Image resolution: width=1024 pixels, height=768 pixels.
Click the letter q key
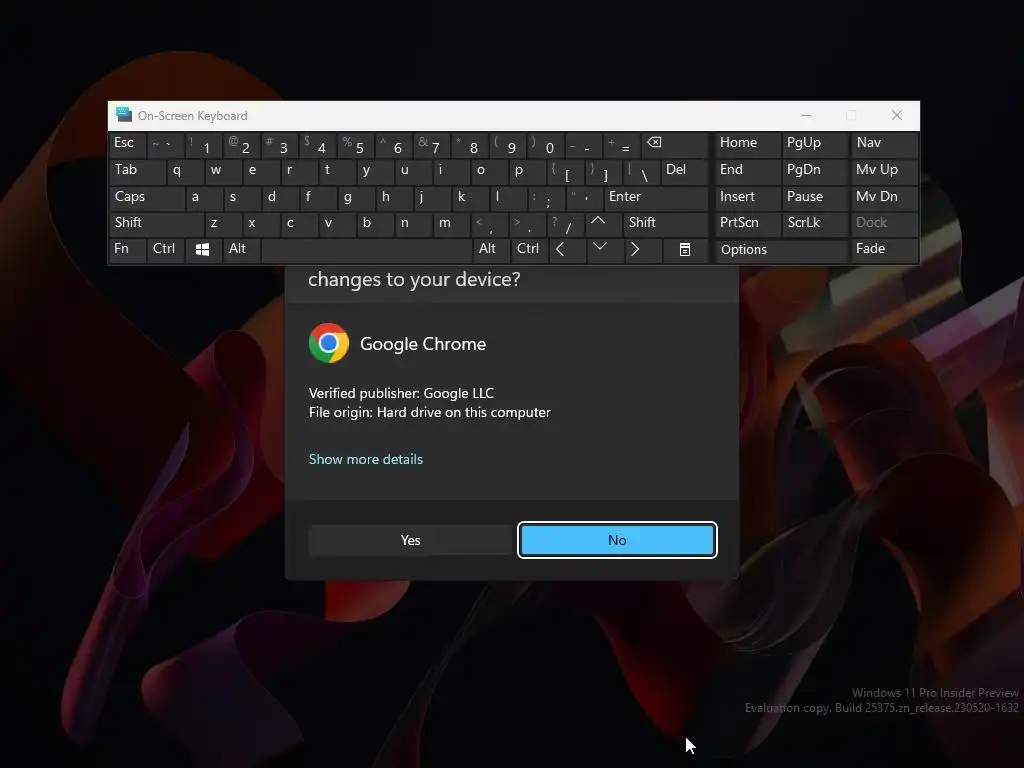(185, 170)
